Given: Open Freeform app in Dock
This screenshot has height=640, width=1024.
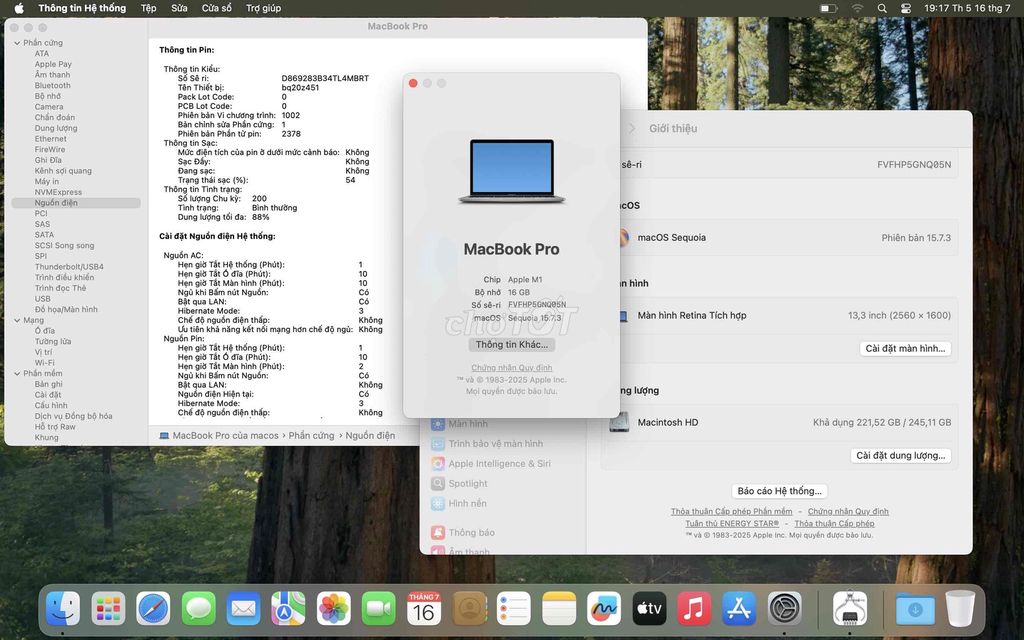Looking at the screenshot, I should [x=604, y=608].
